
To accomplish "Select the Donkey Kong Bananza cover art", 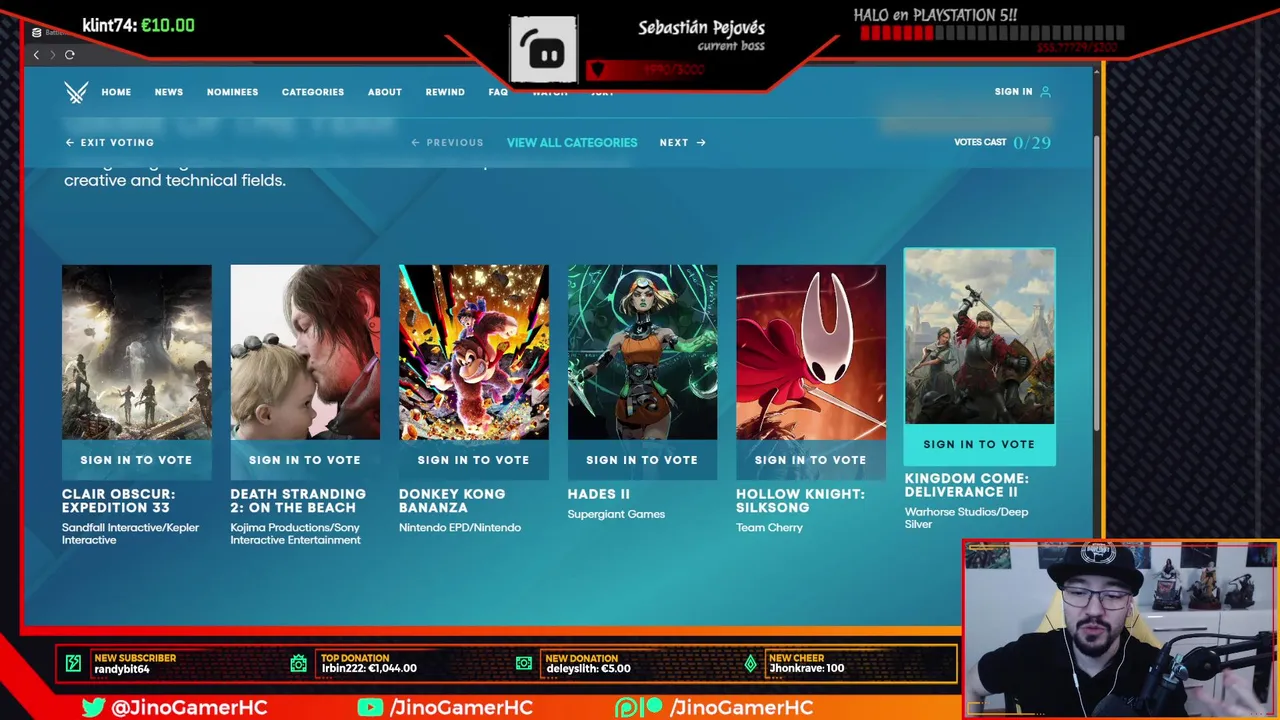I will (474, 352).
